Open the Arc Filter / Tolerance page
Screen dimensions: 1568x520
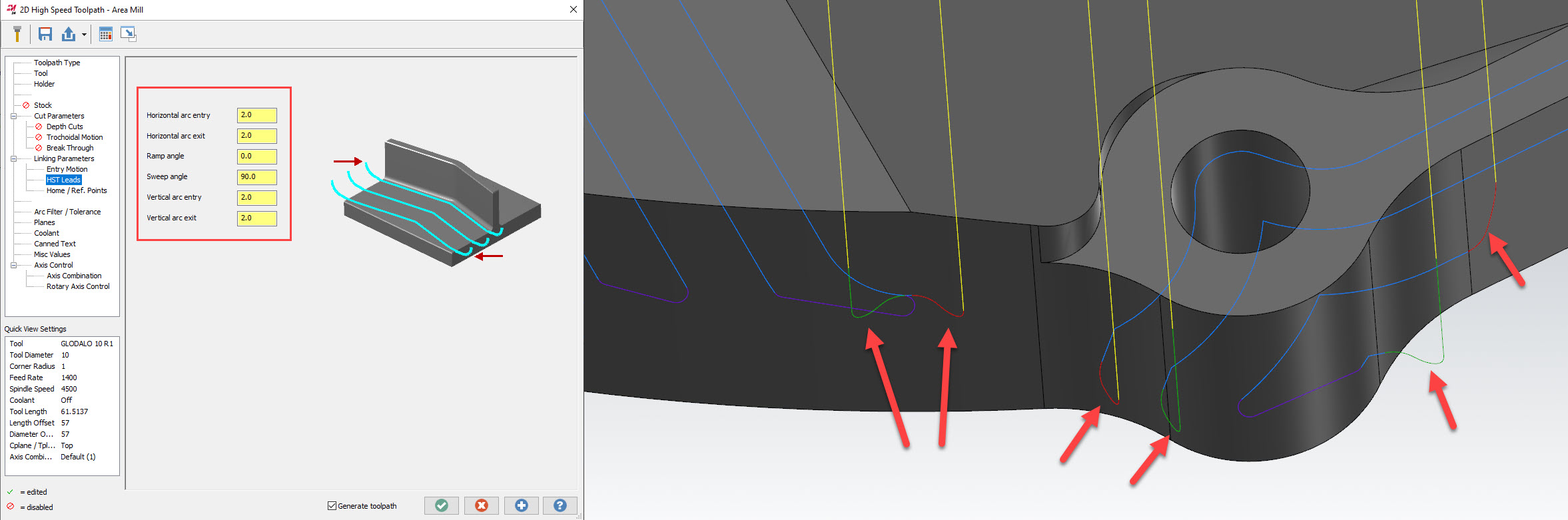(67, 212)
